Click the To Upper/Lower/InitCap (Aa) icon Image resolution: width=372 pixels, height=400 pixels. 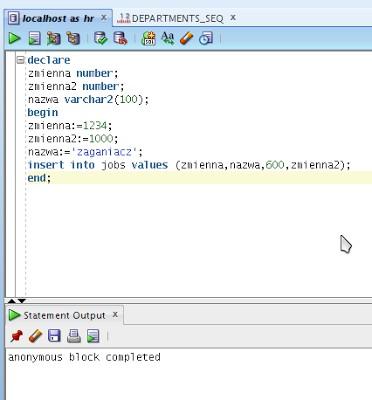(x=168, y=38)
